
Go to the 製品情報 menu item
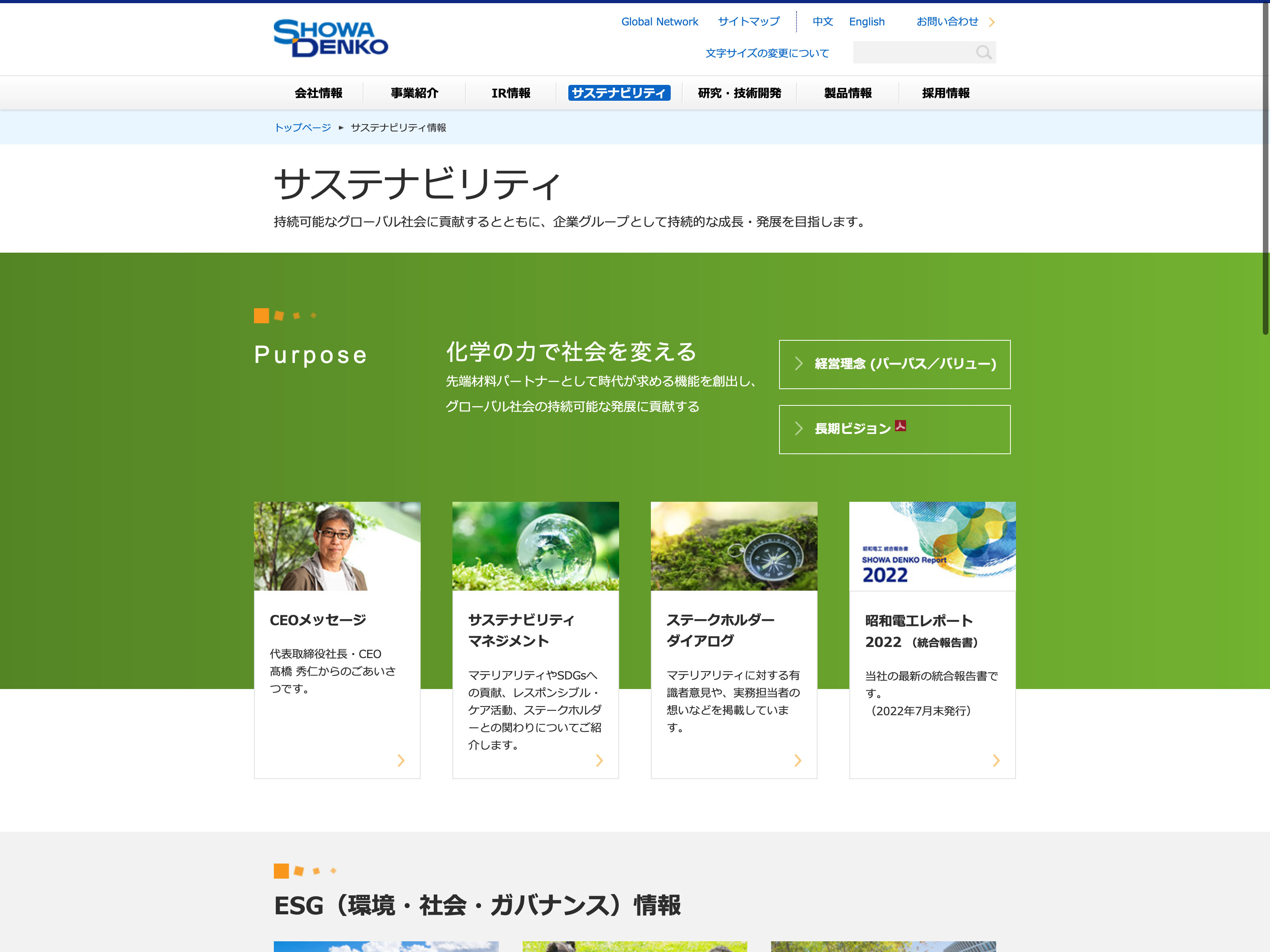point(847,93)
